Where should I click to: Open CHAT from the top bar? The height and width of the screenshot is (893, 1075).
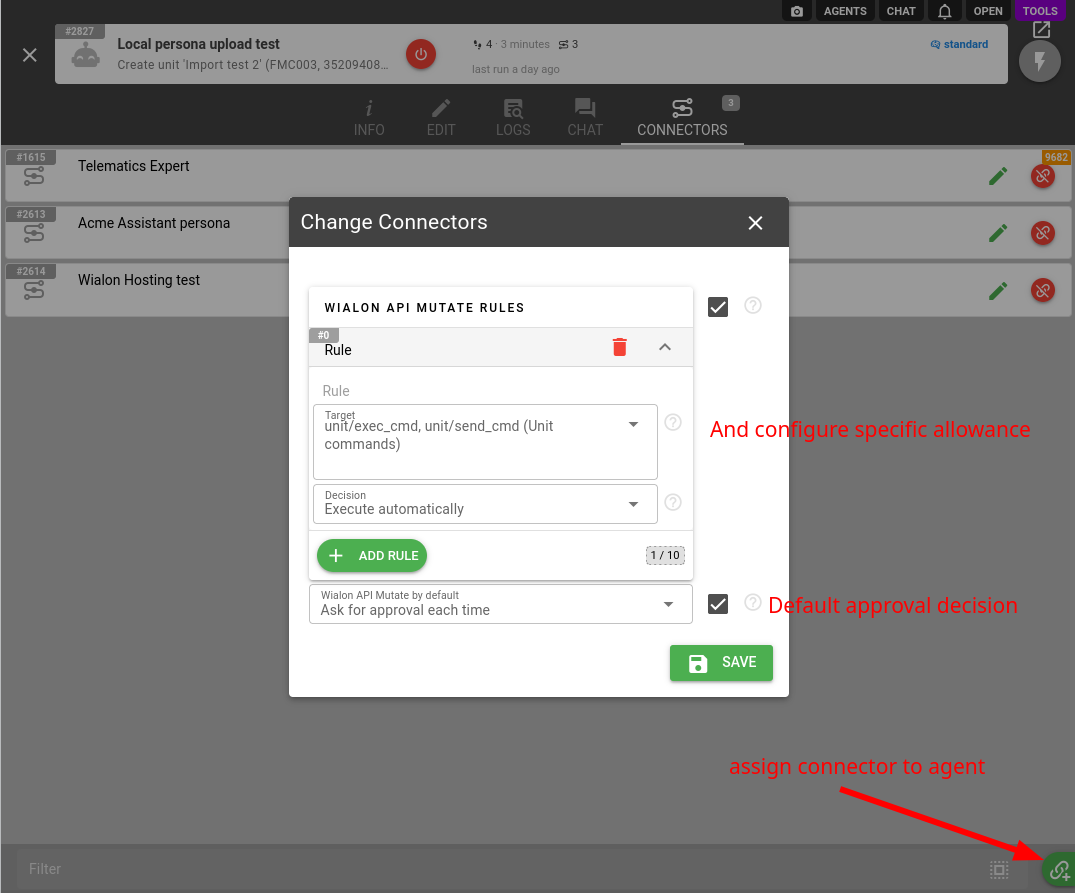click(x=901, y=11)
